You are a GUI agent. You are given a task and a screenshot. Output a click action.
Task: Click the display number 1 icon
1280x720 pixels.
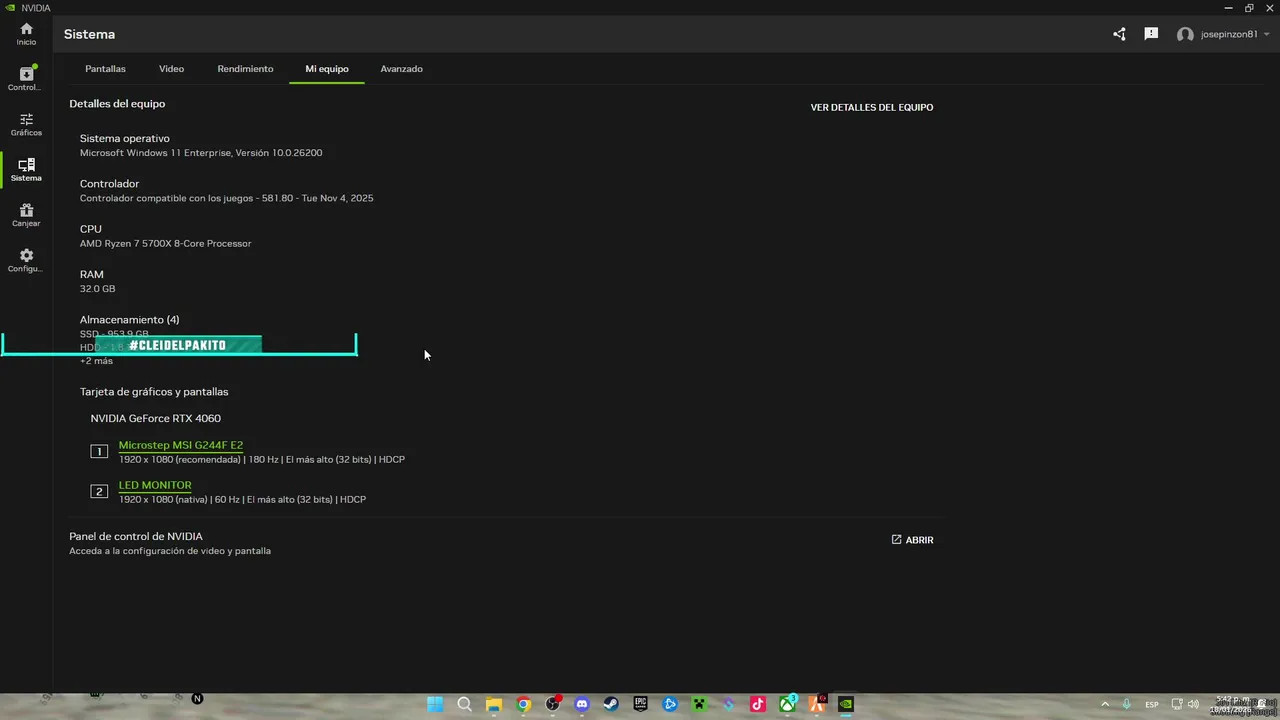99,451
